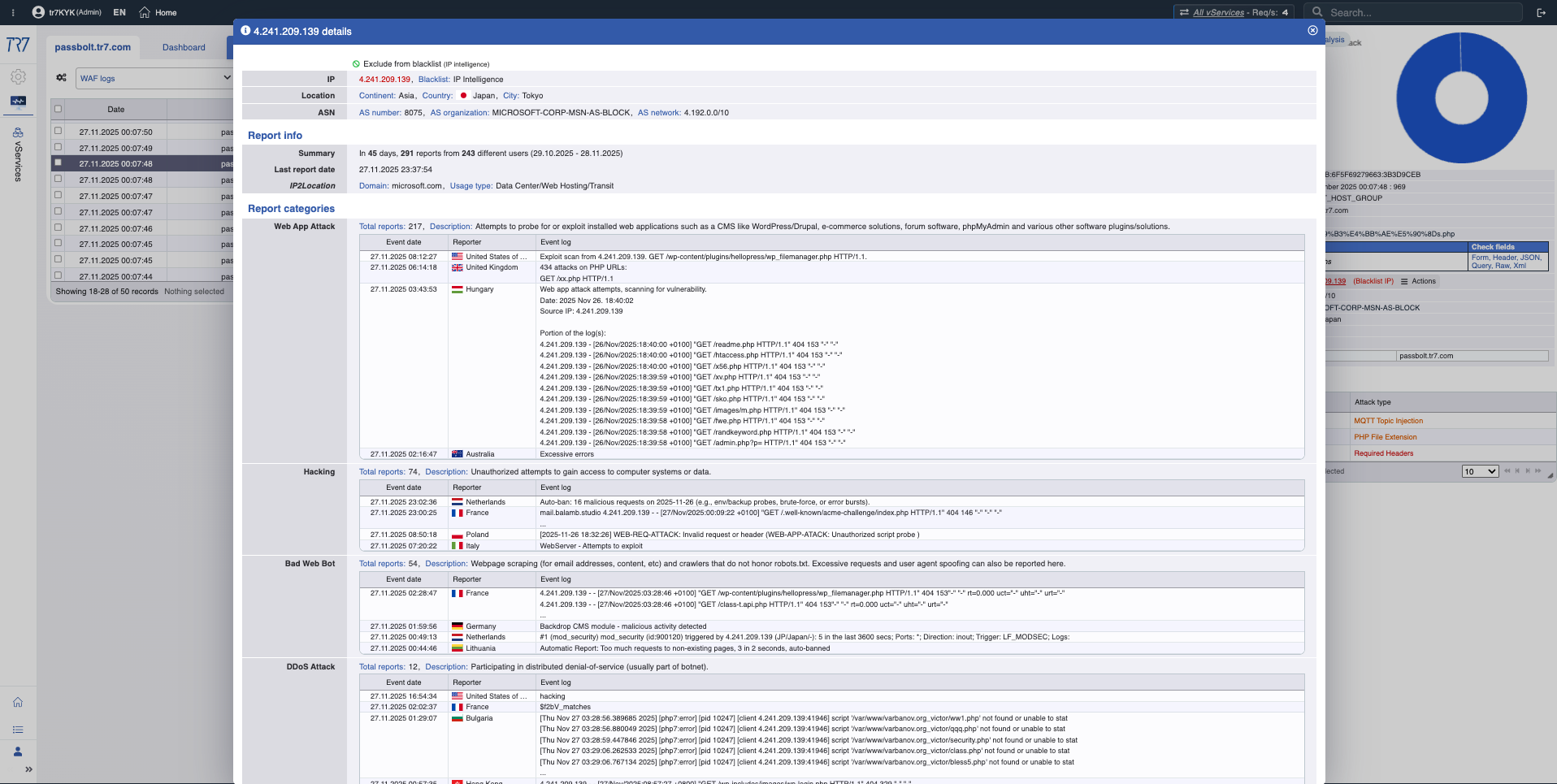This screenshot has width=1557, height=784.
Task: Click the list icon in bottom sidebar
Action: pyautogui.click(x=18, y=730)
